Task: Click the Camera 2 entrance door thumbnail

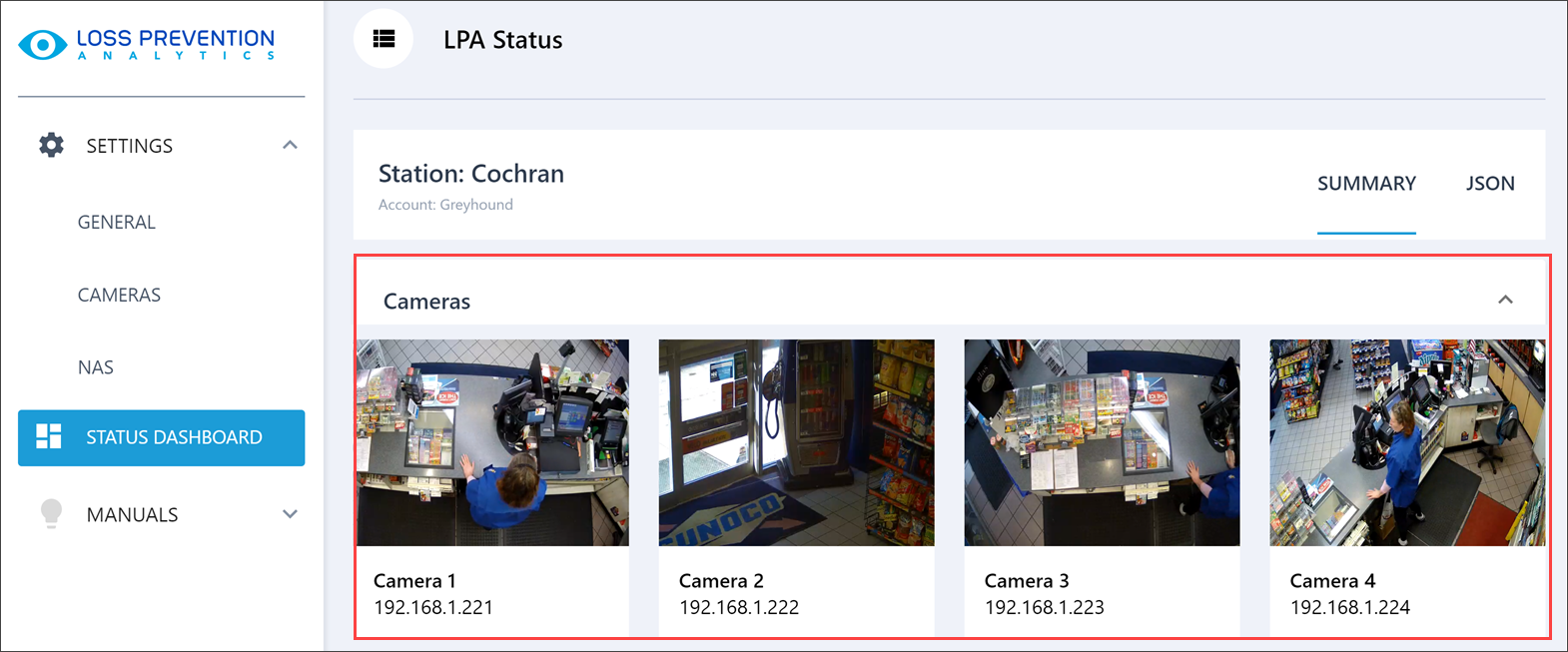Action: click(796, 442)
